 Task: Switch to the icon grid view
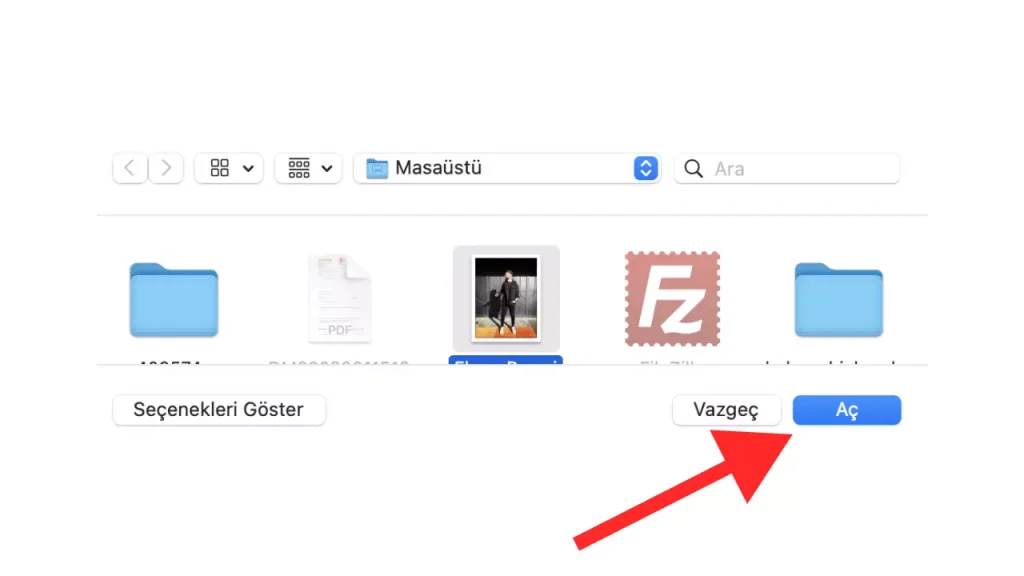coord(219,168)
